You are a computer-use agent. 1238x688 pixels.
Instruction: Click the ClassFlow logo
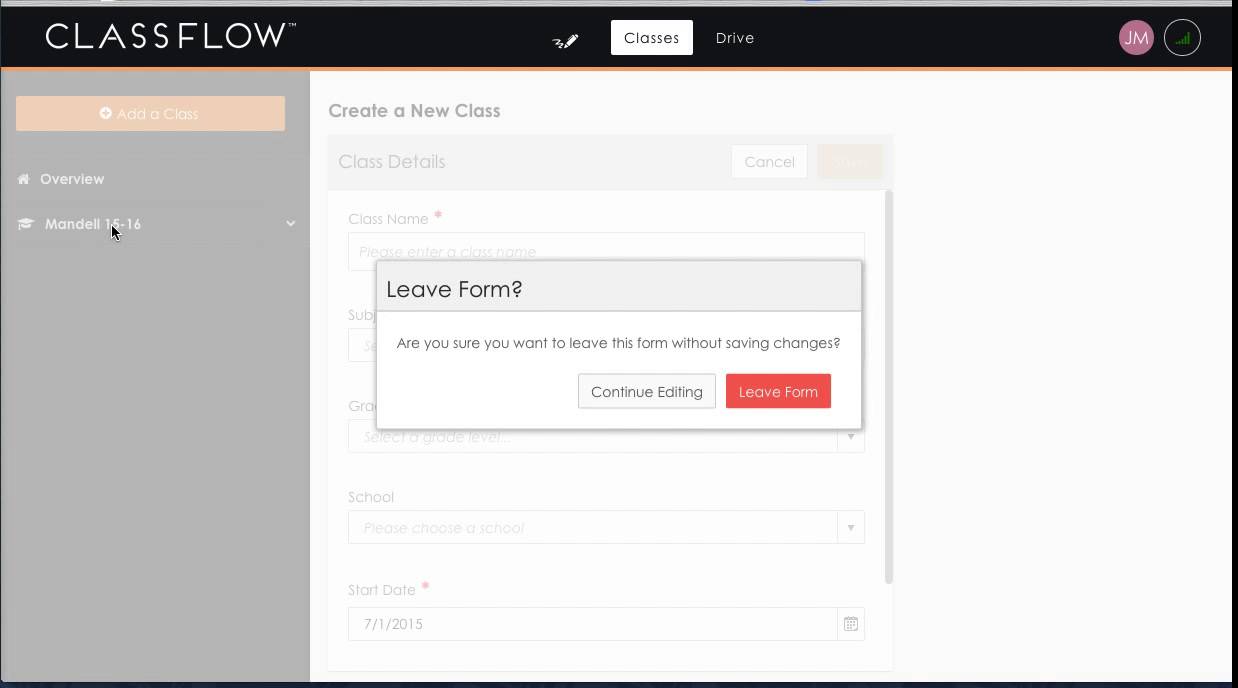pyautogui.click(x=170, y=36)
